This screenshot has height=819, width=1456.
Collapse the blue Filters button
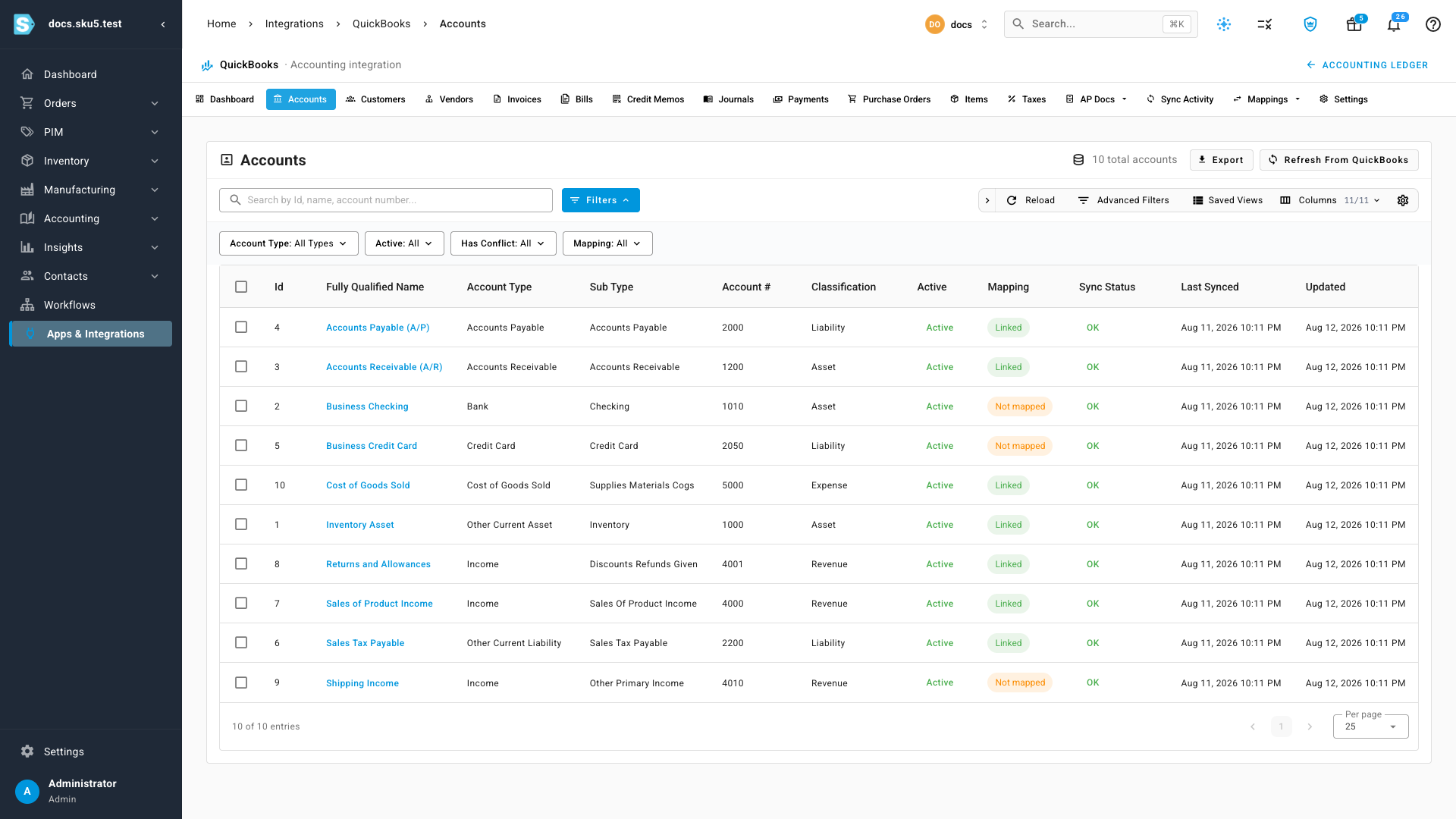tap(601, 200)
